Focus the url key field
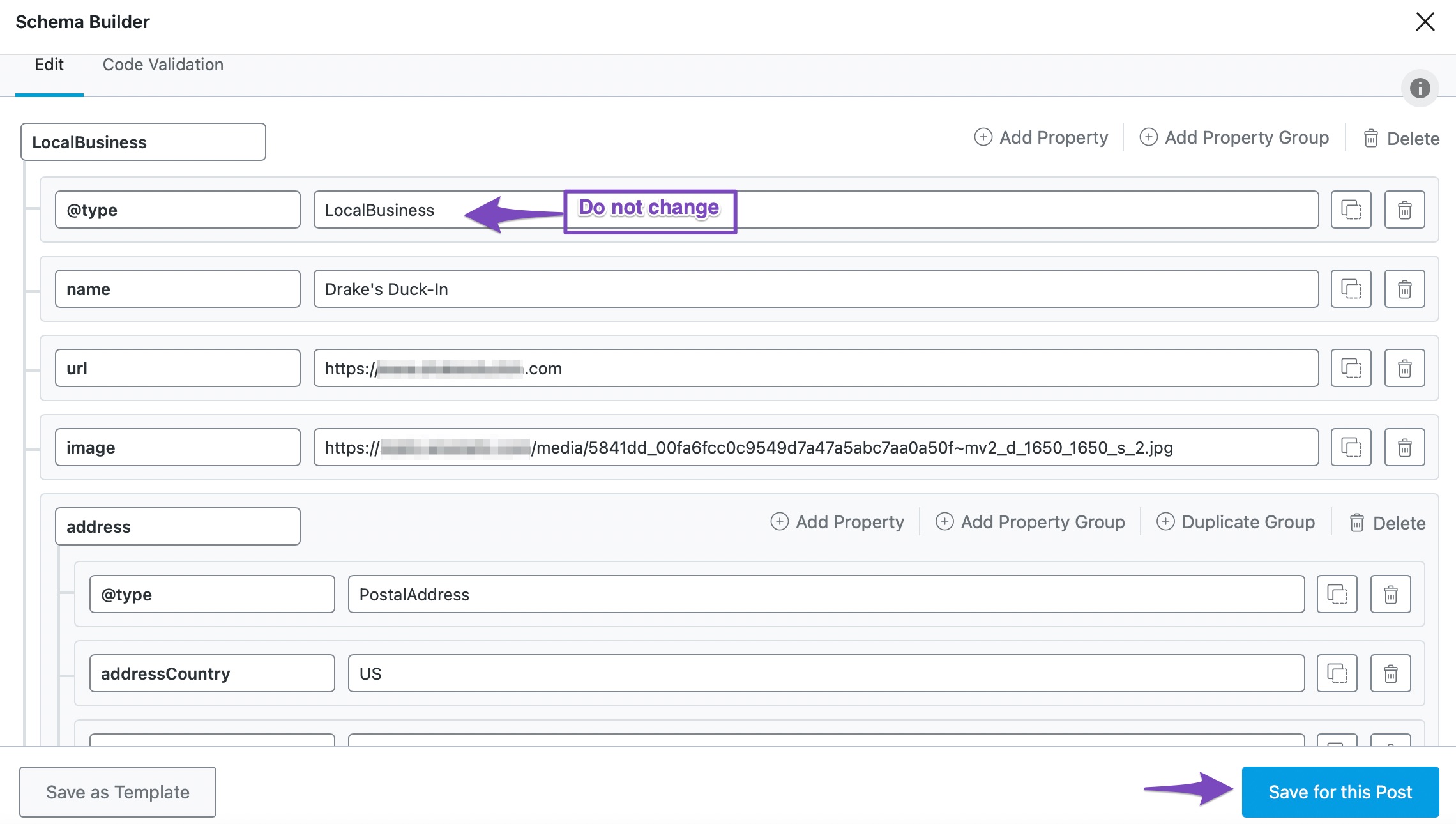 click(178, 368)
